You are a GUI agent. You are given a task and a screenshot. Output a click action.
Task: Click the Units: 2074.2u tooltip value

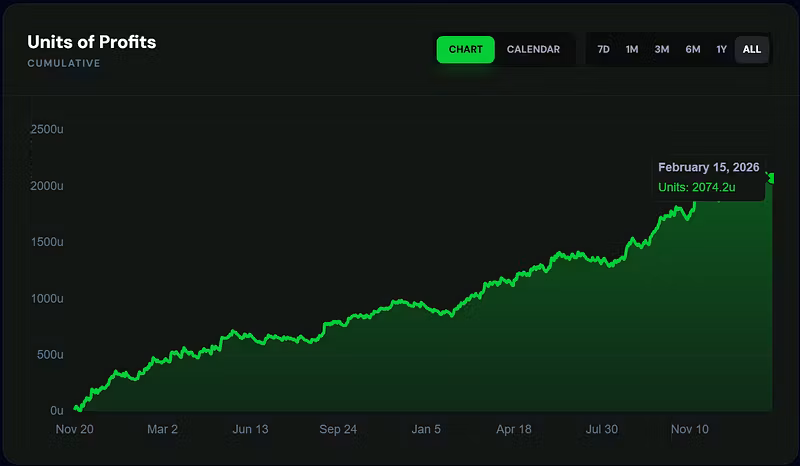tap(696, 187)
